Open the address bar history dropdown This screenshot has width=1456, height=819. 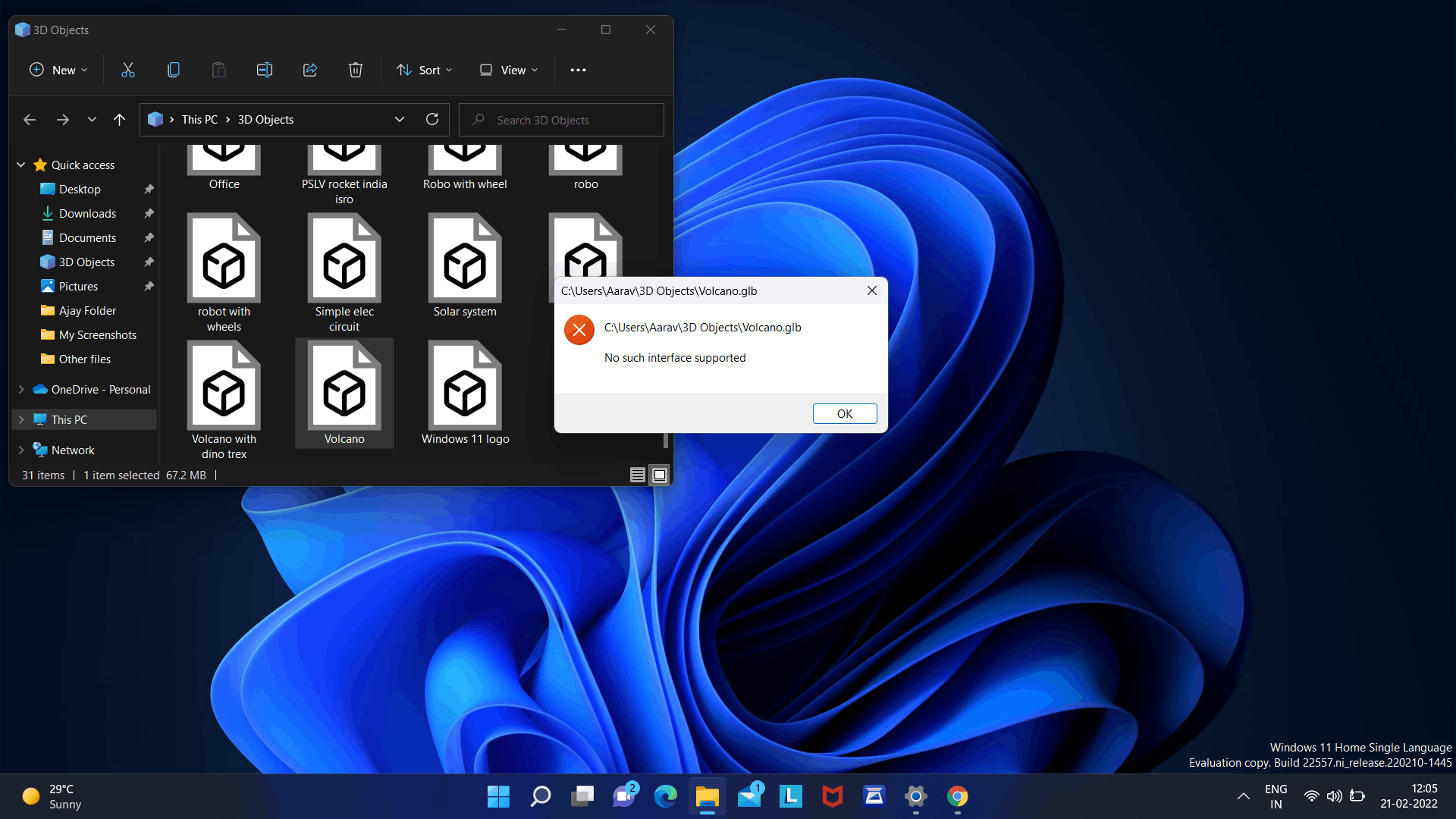click(400, 119)
